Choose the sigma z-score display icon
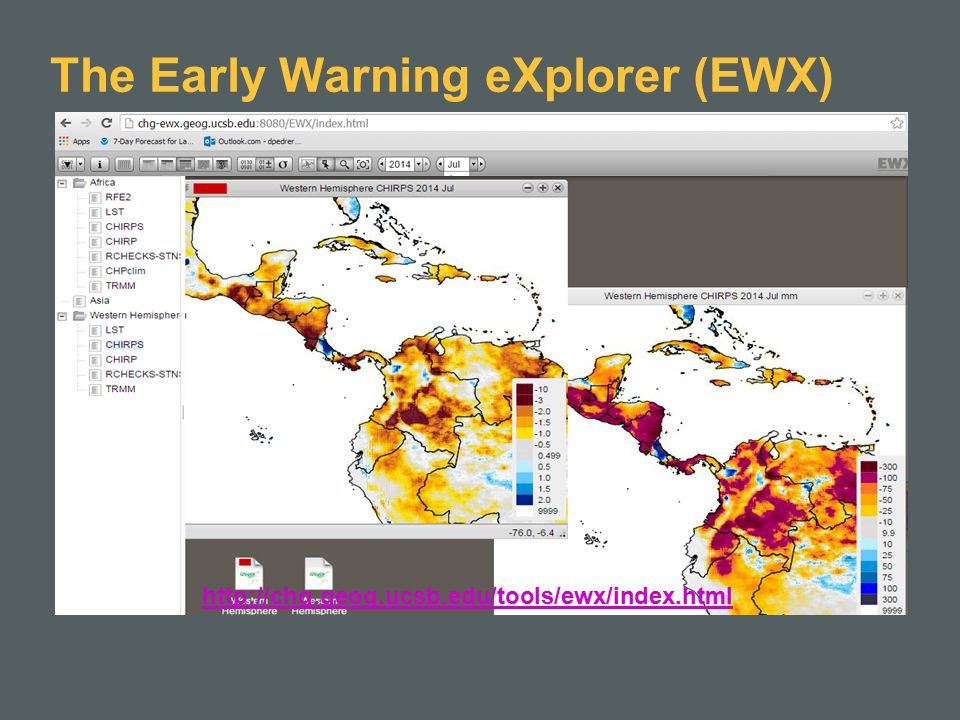 coord(283,164)
